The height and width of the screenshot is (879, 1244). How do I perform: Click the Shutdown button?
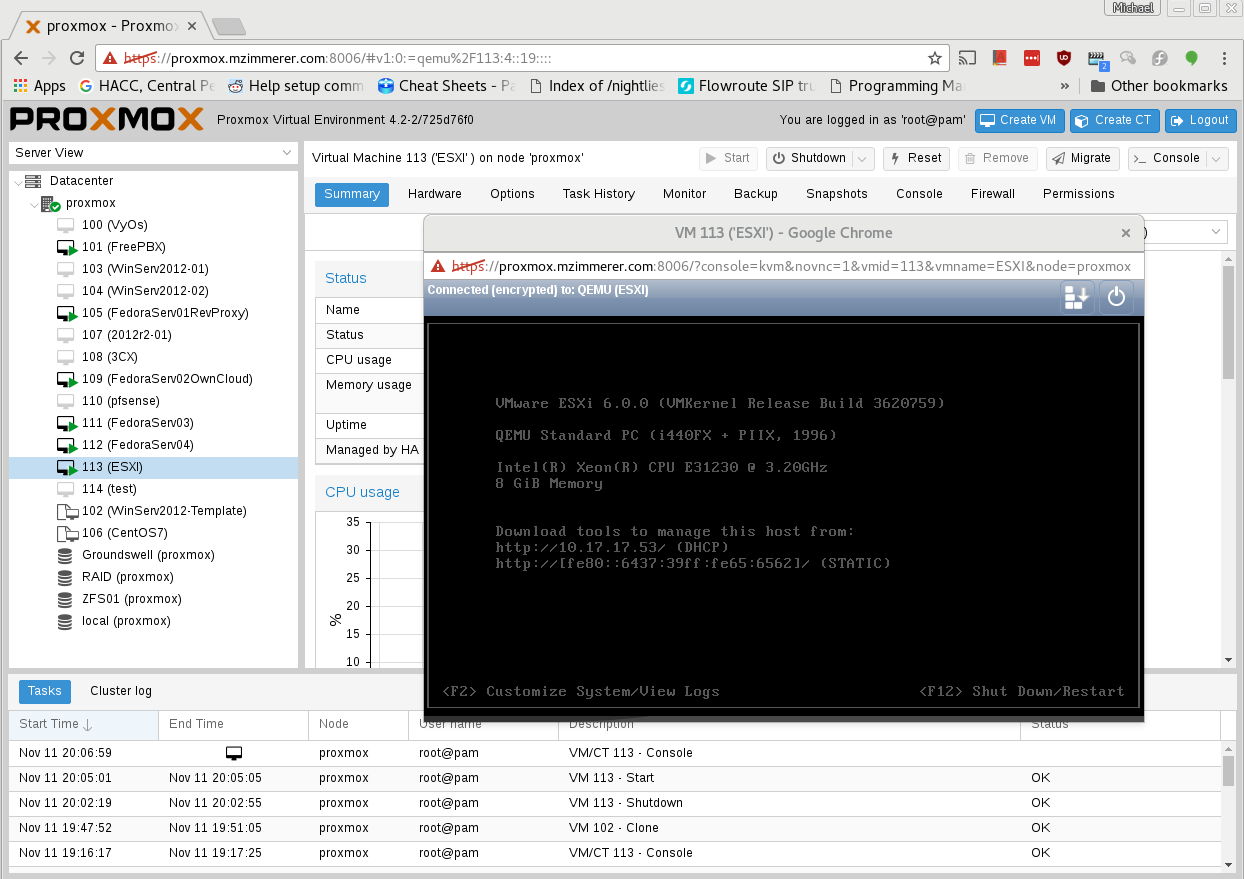click(810, 158)
